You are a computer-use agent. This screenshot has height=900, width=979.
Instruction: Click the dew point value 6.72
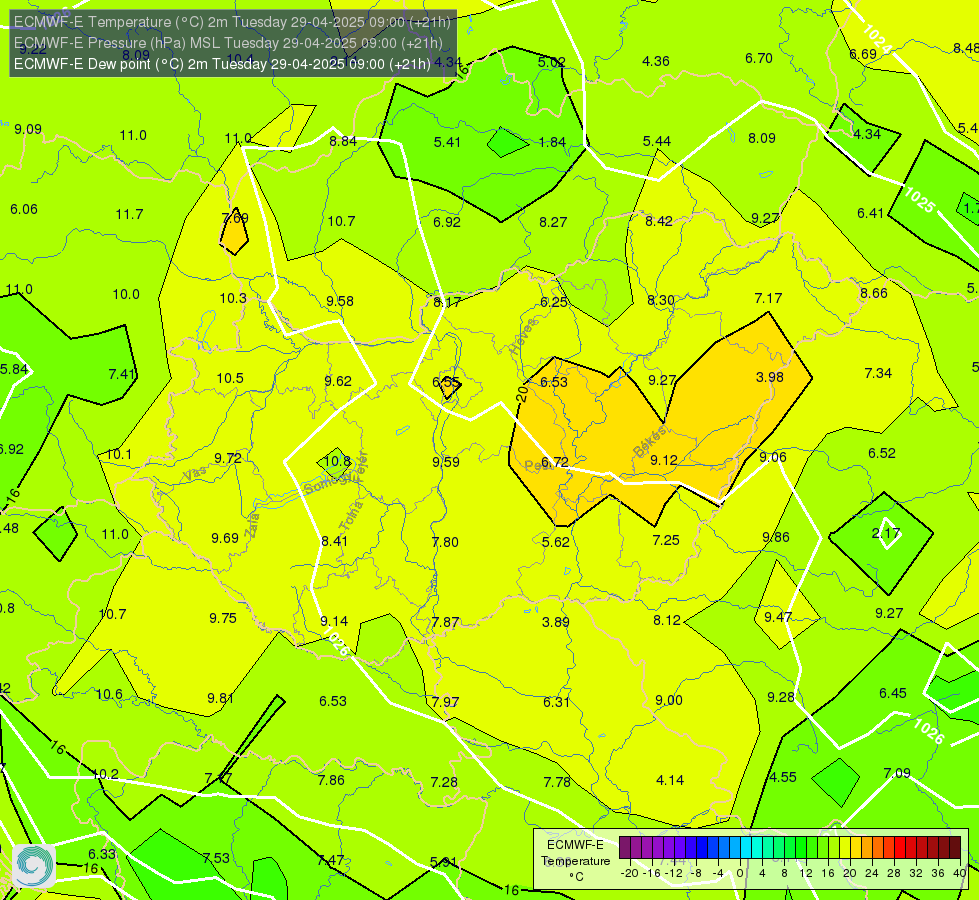pos(554,462)
